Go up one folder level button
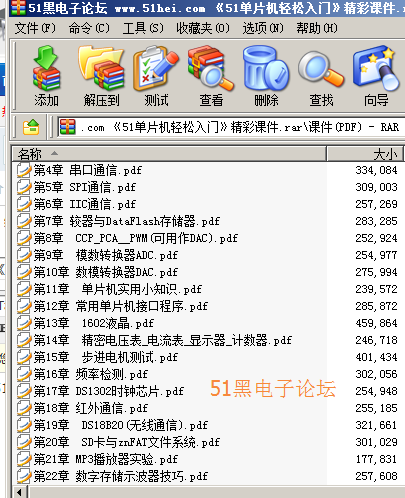Screen dimensions: 405x498 (31, 127)
